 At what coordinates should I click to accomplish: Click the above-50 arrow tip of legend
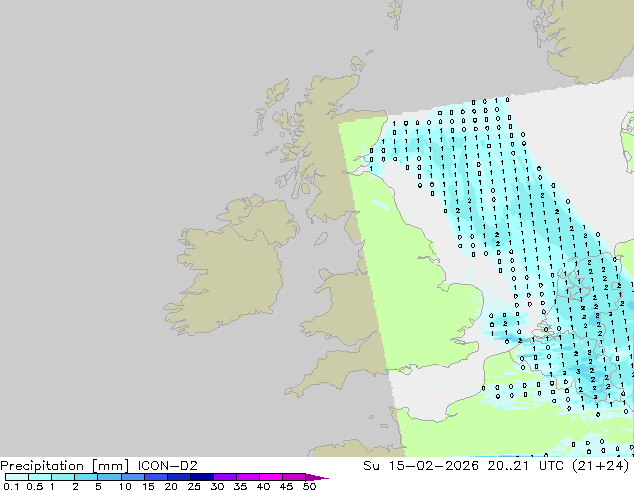tap(317, 478)
